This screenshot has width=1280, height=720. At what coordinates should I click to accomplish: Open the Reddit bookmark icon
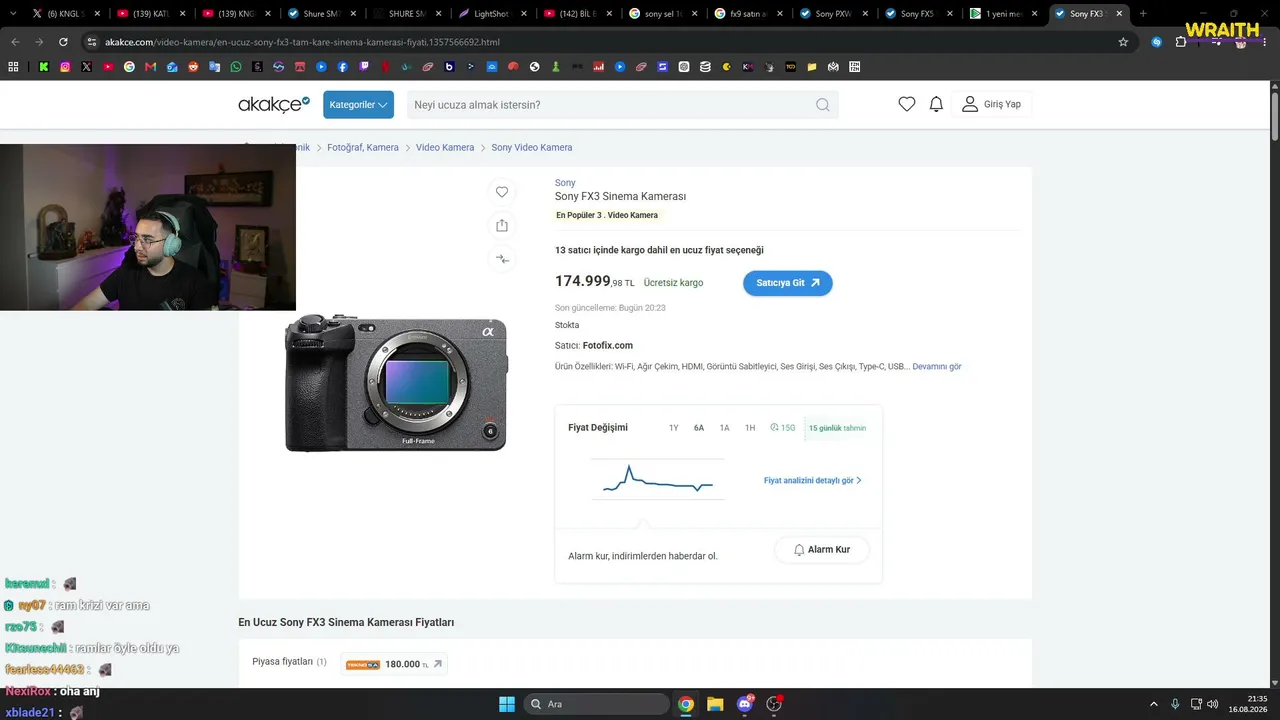[x=193, y=67]
